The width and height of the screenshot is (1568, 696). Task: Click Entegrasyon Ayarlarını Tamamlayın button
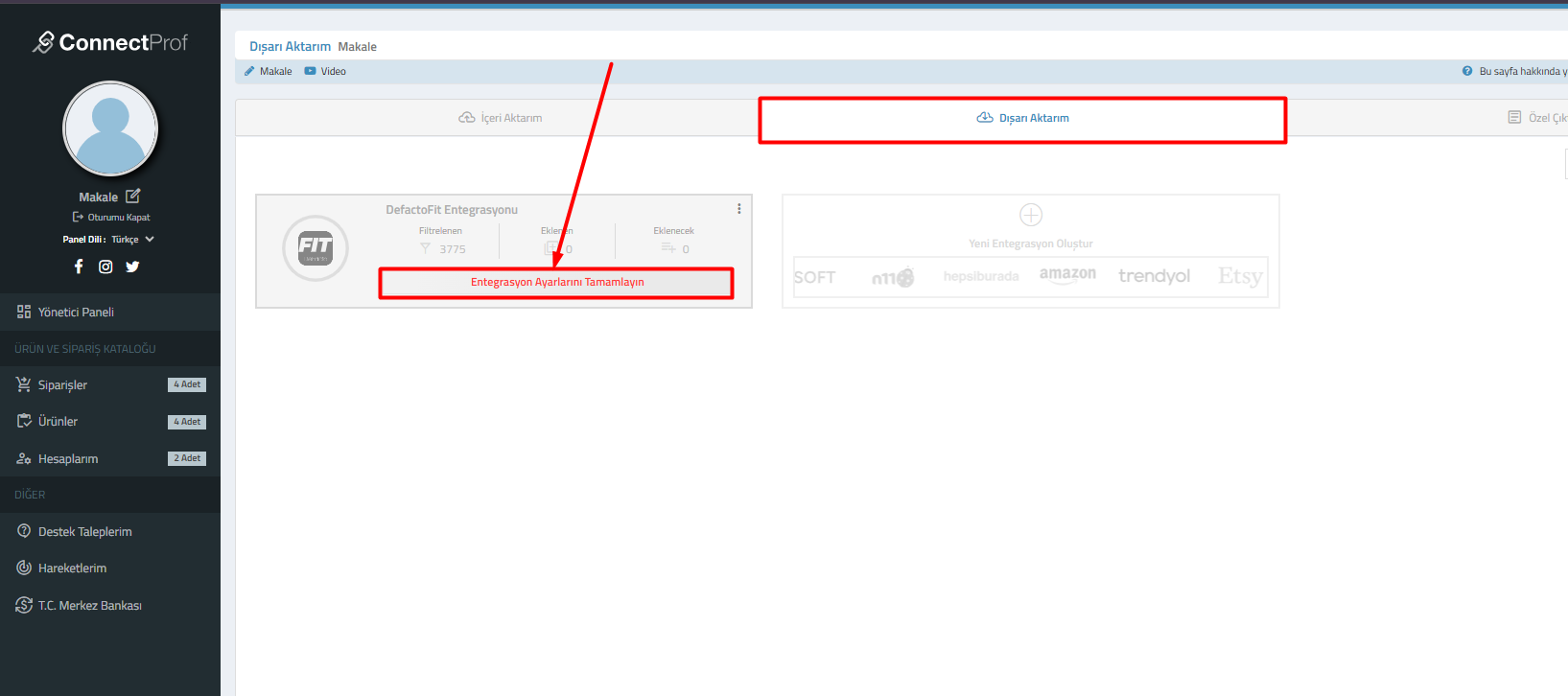[556, 283]
